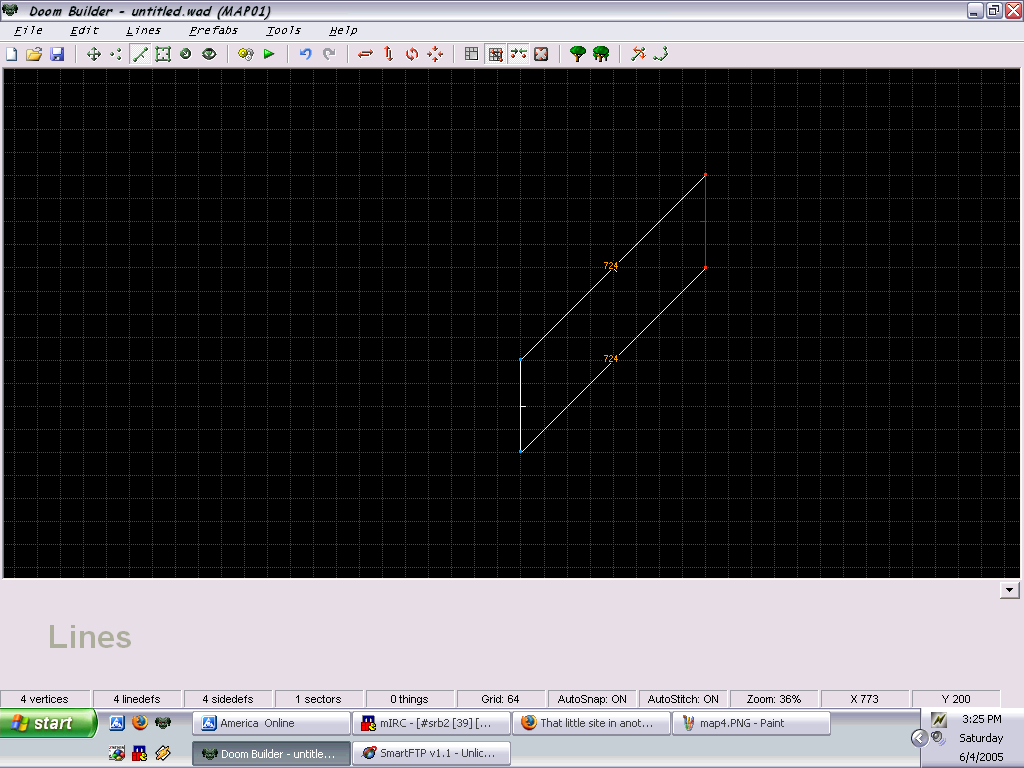This screenshot has width=1024, height=768.
Task: Click the lower 724 length label
Action: coord(611,359)
